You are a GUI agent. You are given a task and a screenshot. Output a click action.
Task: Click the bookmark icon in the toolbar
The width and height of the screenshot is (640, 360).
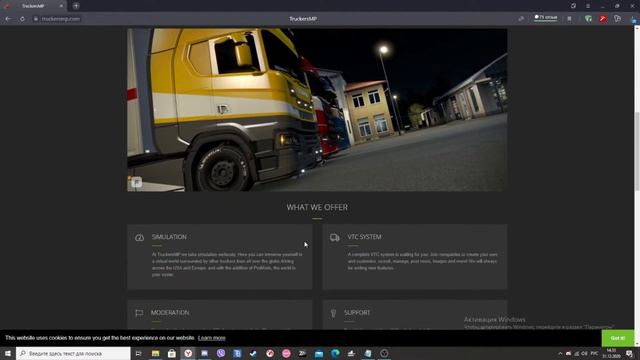pyautogui.click(x=569, y=19)
